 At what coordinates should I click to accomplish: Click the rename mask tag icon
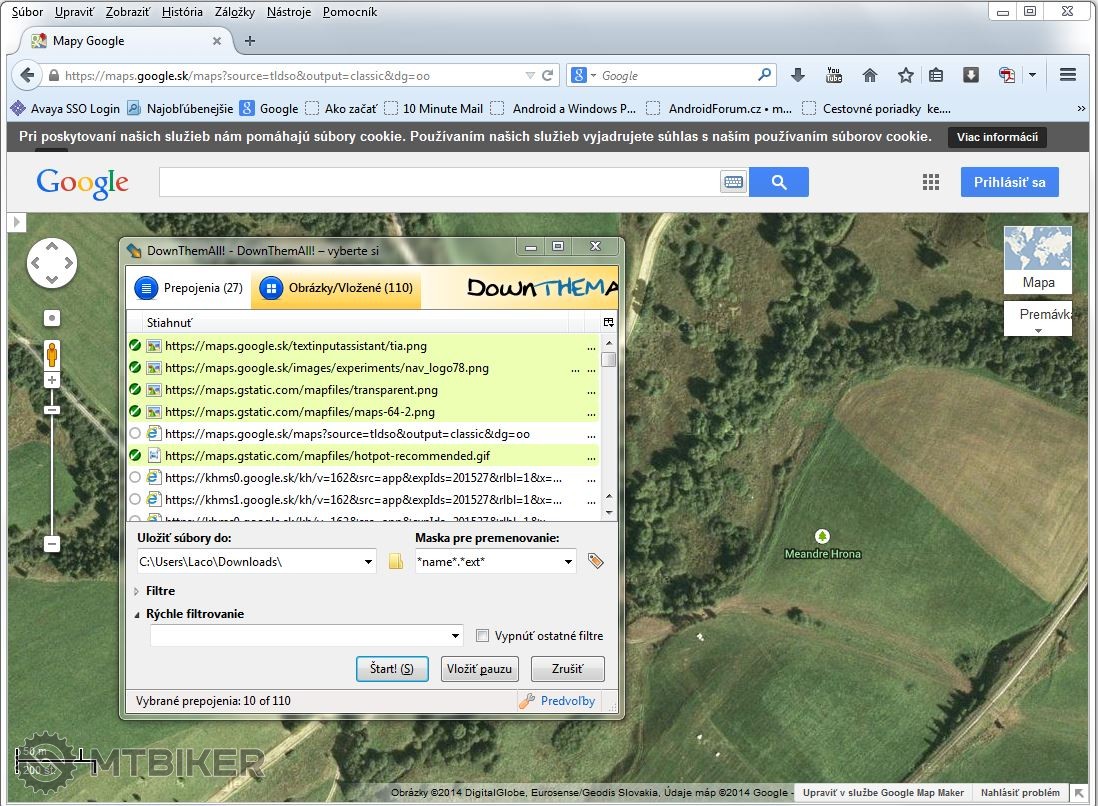click(x=596, y=562)
